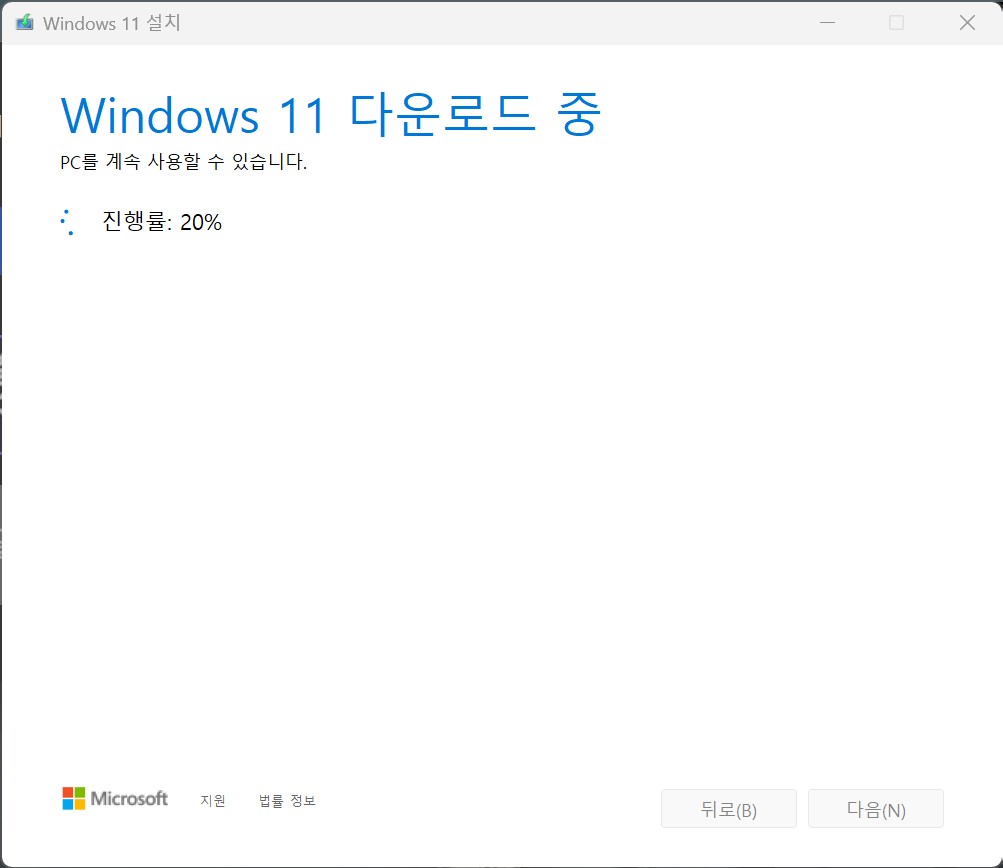Click the Microsoft logo

[115, 798]
